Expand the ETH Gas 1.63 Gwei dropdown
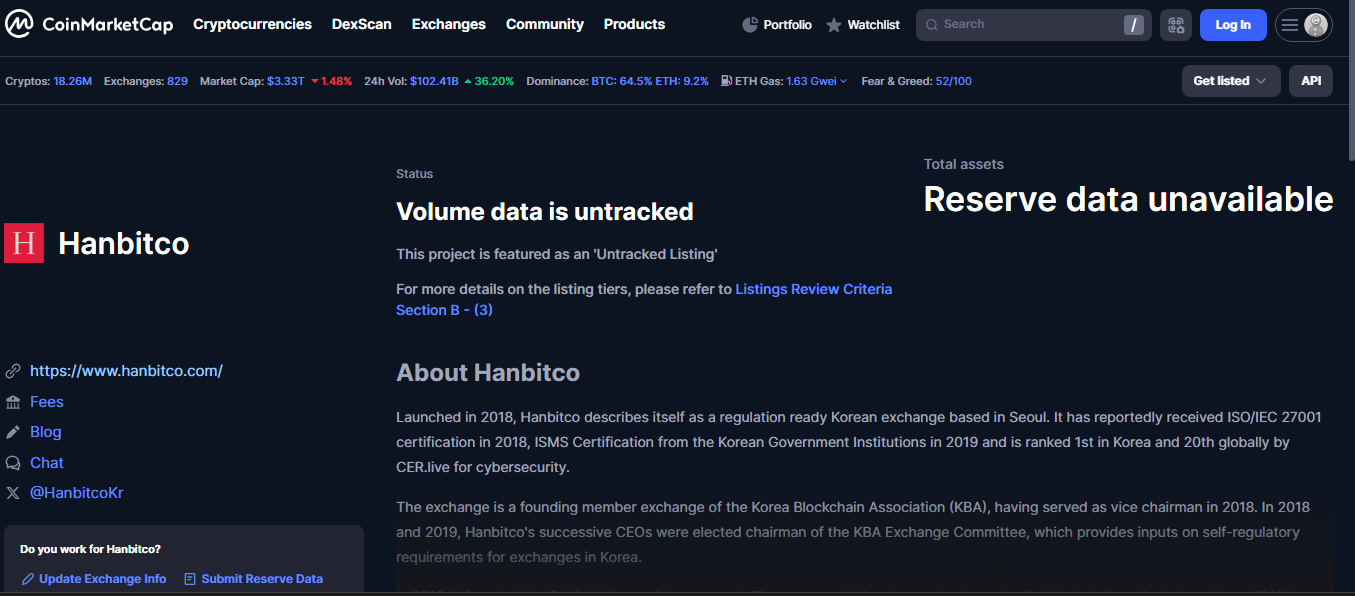This screenshot has height=596, width=1355. (816, 81)
